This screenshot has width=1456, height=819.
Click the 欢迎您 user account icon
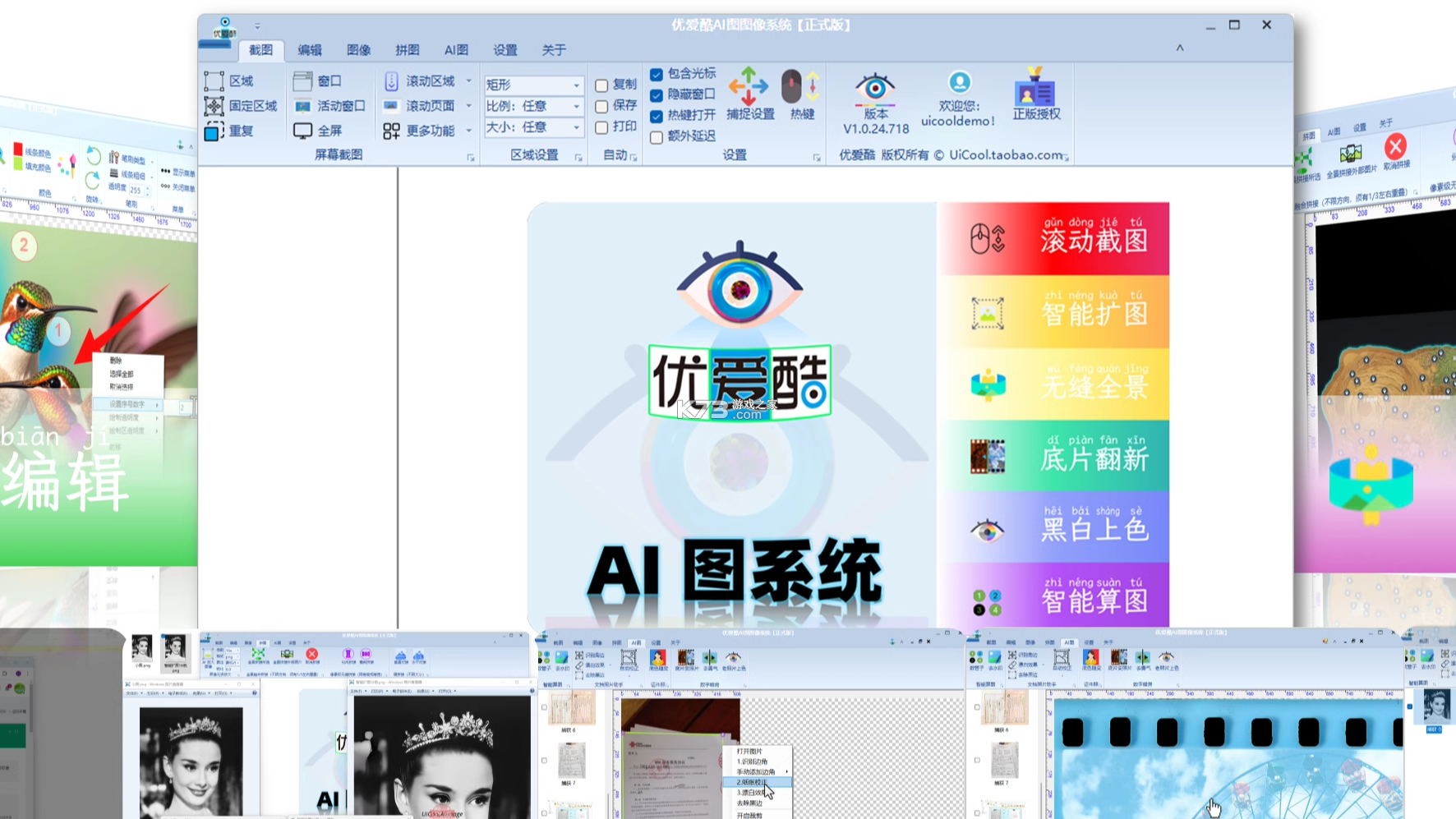(959, 82)
